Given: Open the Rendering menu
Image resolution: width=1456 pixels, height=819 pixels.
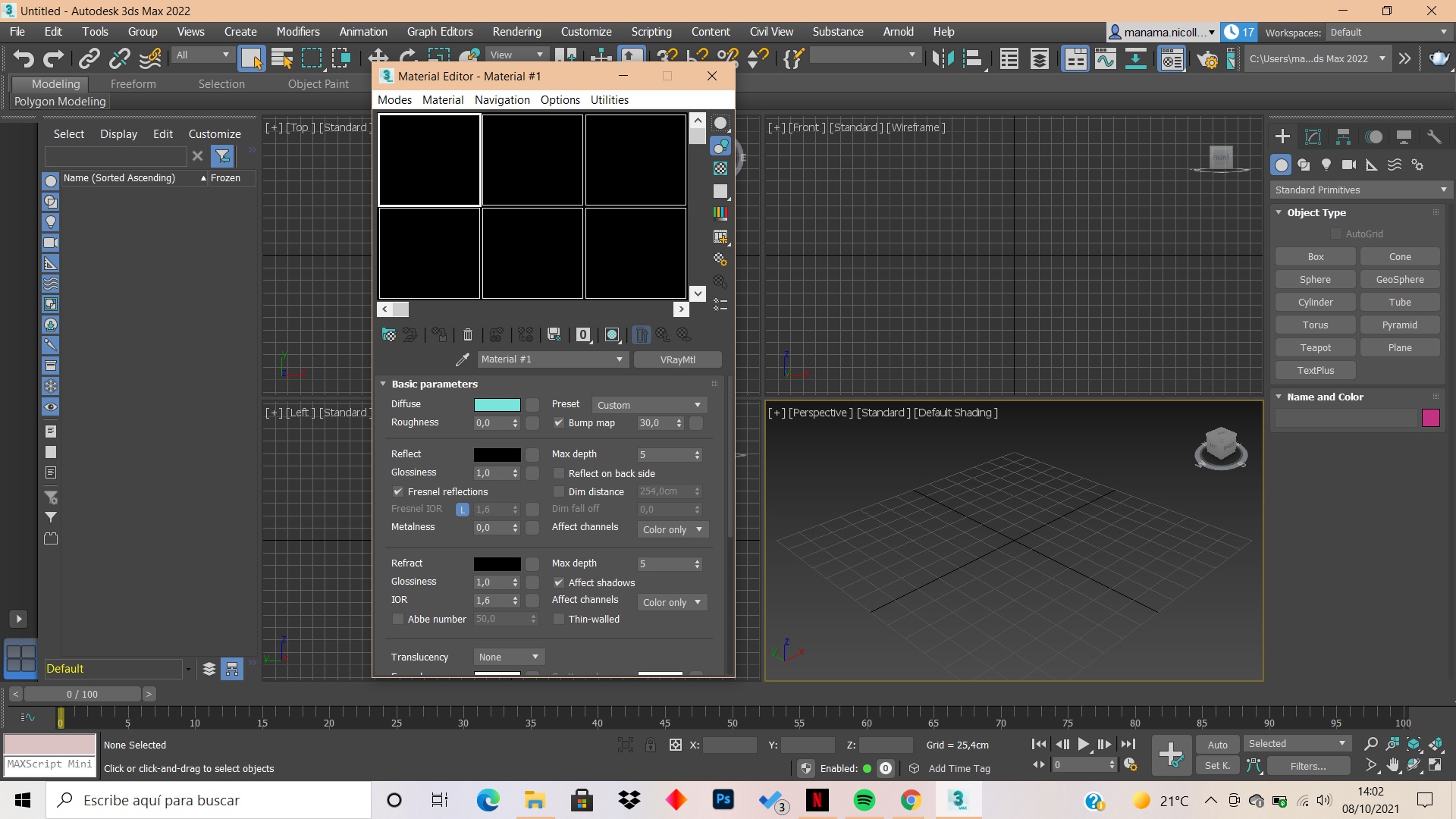Looking at the screenshot, I should tap(516, 32).
